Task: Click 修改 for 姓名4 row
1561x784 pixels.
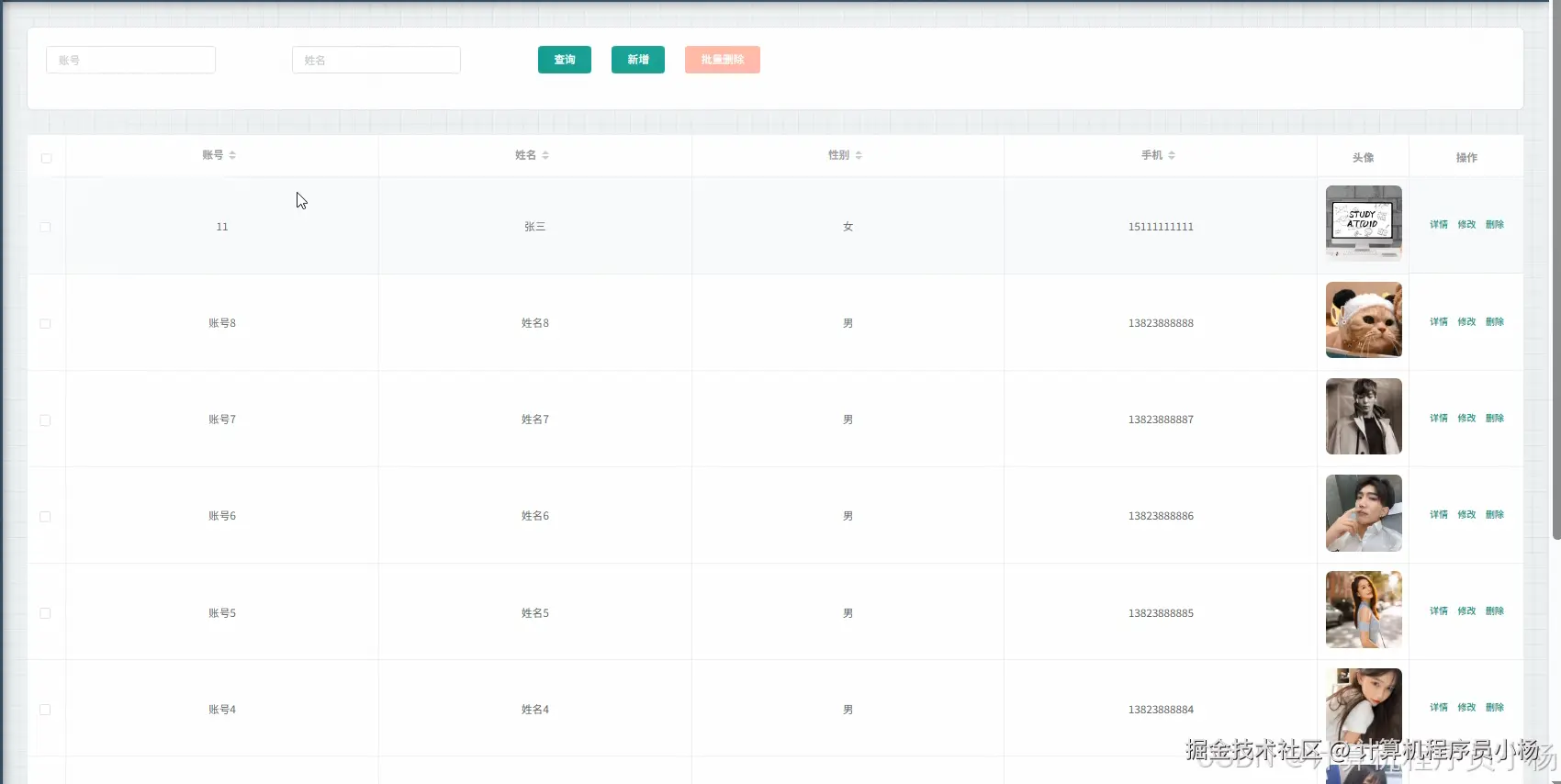Action: (1466, 708)
